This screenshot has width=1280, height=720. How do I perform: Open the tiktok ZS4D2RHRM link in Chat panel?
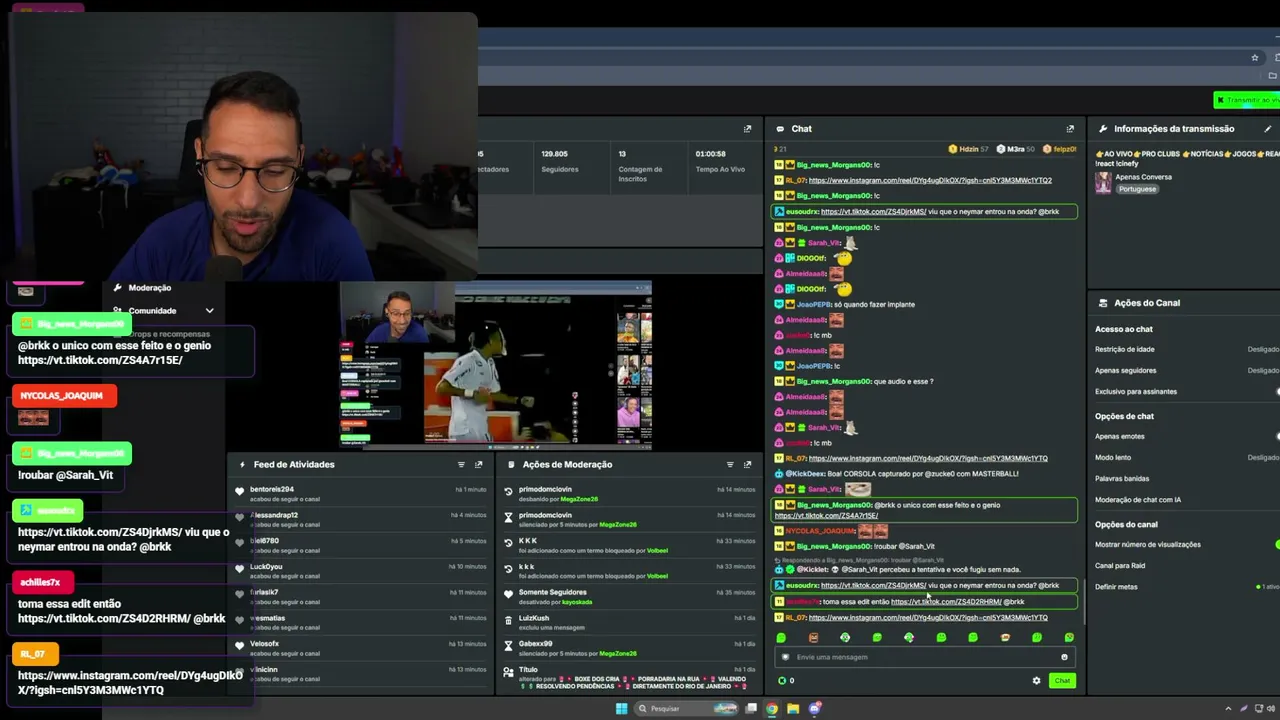coord(946,602)
